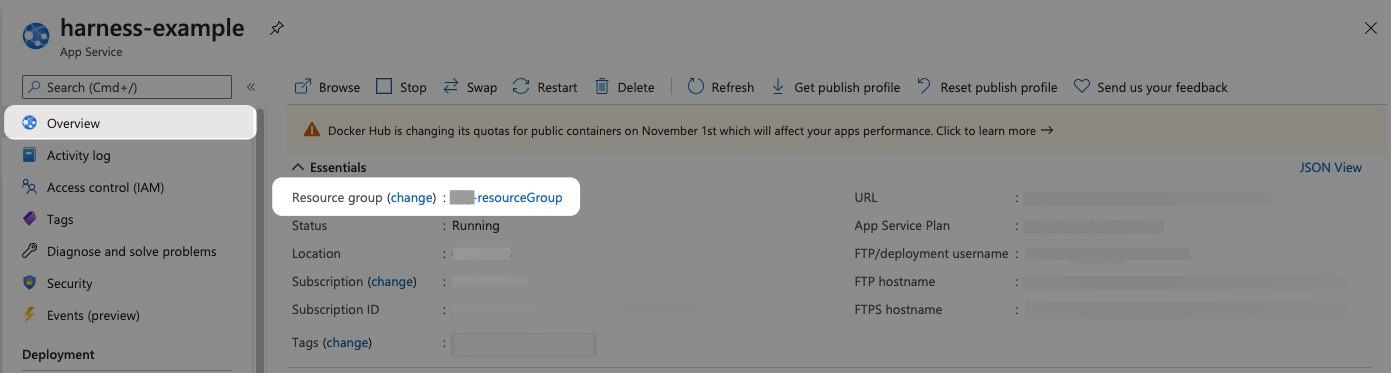
Task: Collapse the sidebar with double-chevron icon
Action: pyautogui.click(x=251, y=87)
